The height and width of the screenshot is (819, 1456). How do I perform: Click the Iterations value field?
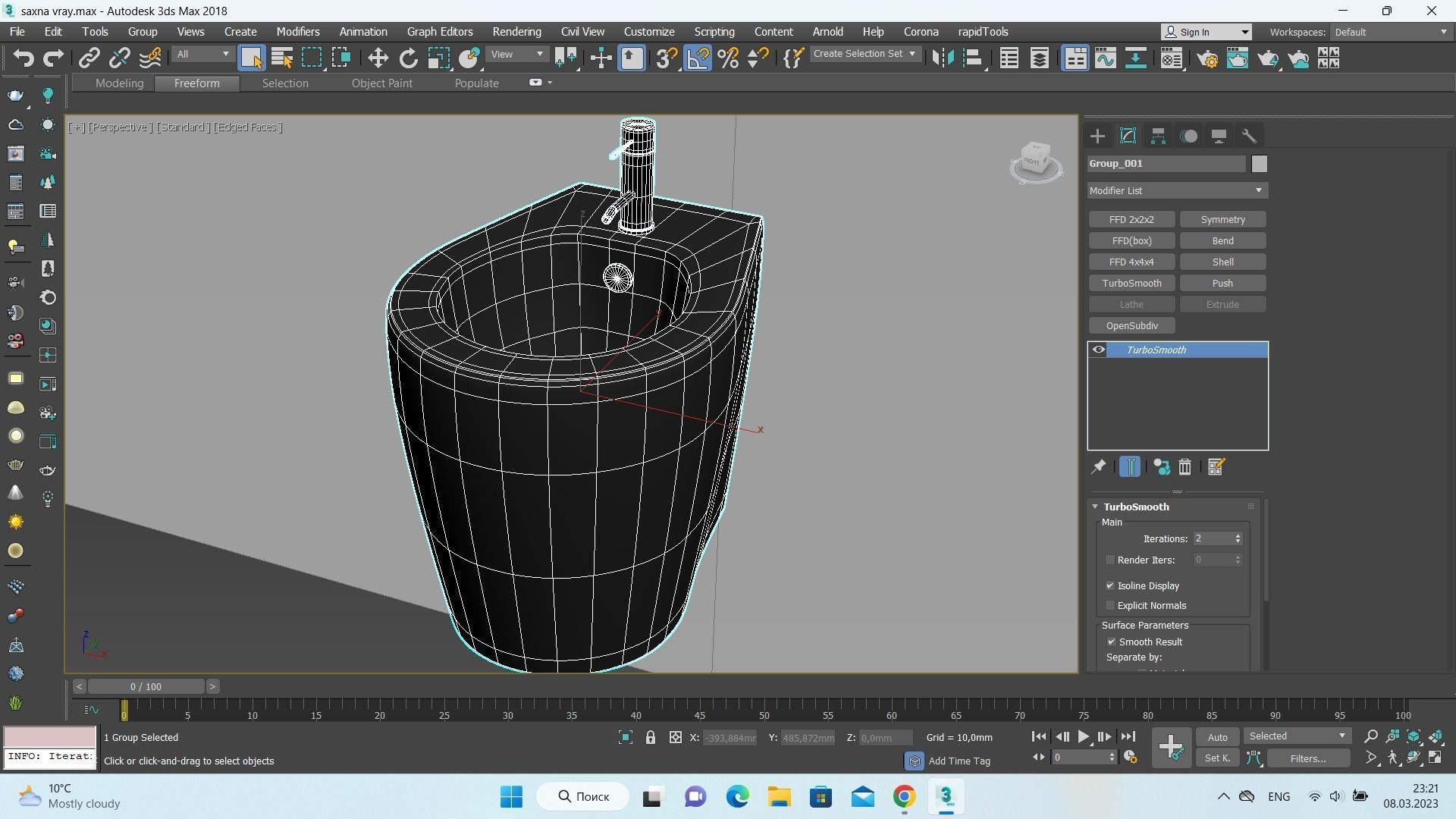click(x=1212, y=539)
